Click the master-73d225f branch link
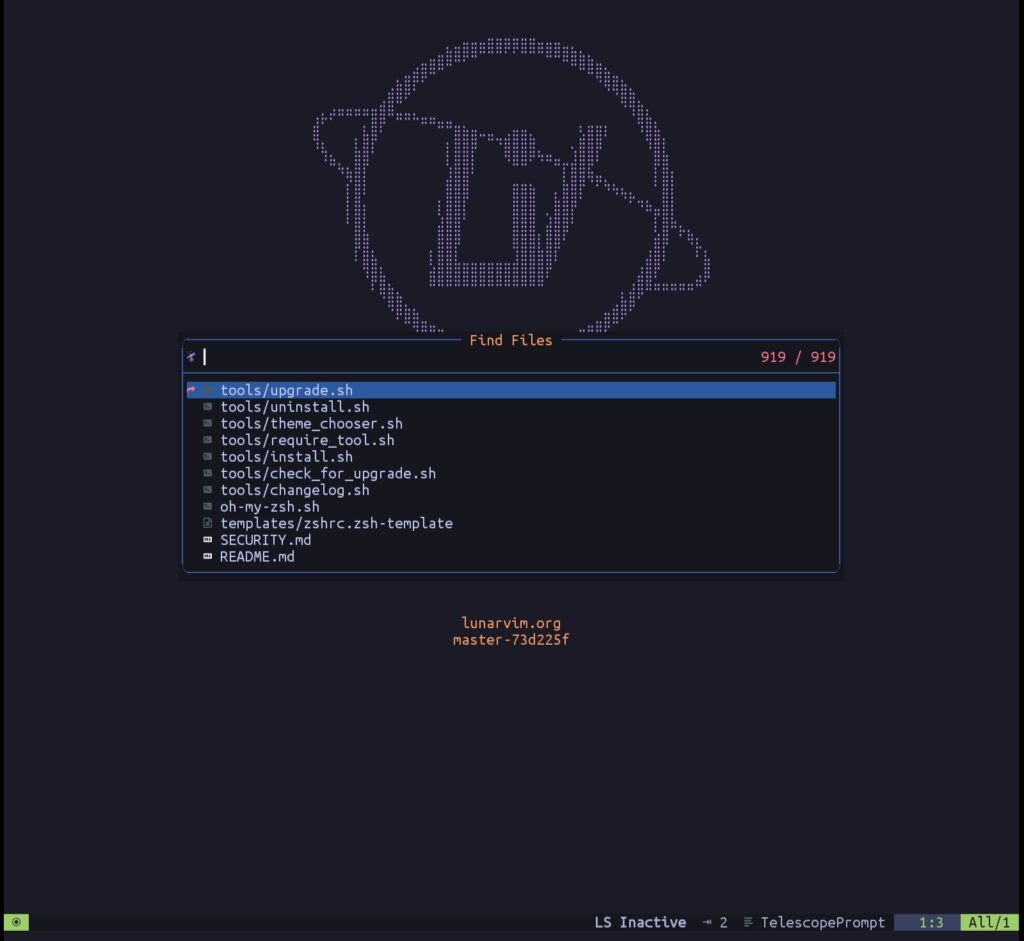The width and height of the screenshot is (1024, 941). pyautogui.click(x=510, y=640)
